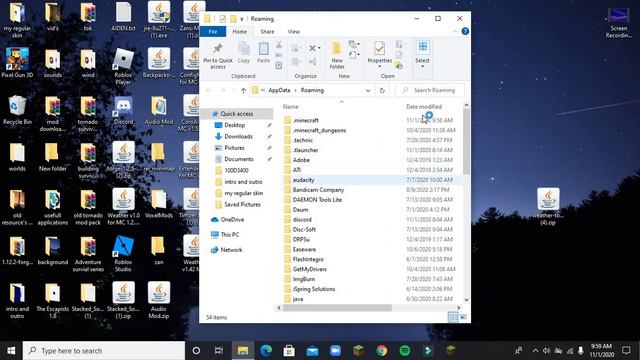
Task: Open Spotify from the taskbar
Action: click(405, 351)
